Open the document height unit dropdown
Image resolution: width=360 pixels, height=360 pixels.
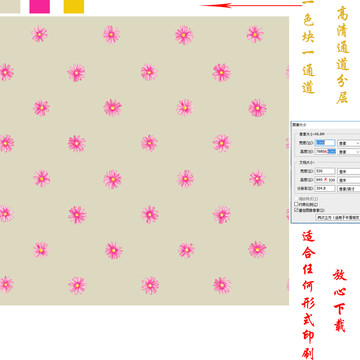(x=349, y=180)
